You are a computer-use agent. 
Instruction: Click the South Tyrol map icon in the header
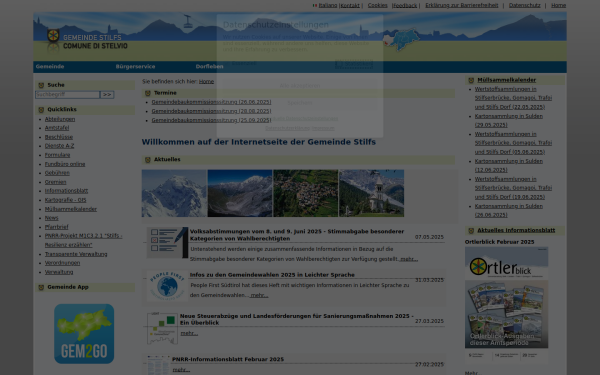(402, 39)
